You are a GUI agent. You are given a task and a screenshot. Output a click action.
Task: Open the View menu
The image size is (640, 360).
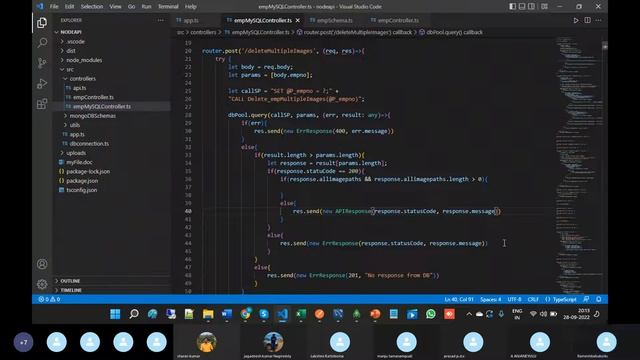click(115, 7)
